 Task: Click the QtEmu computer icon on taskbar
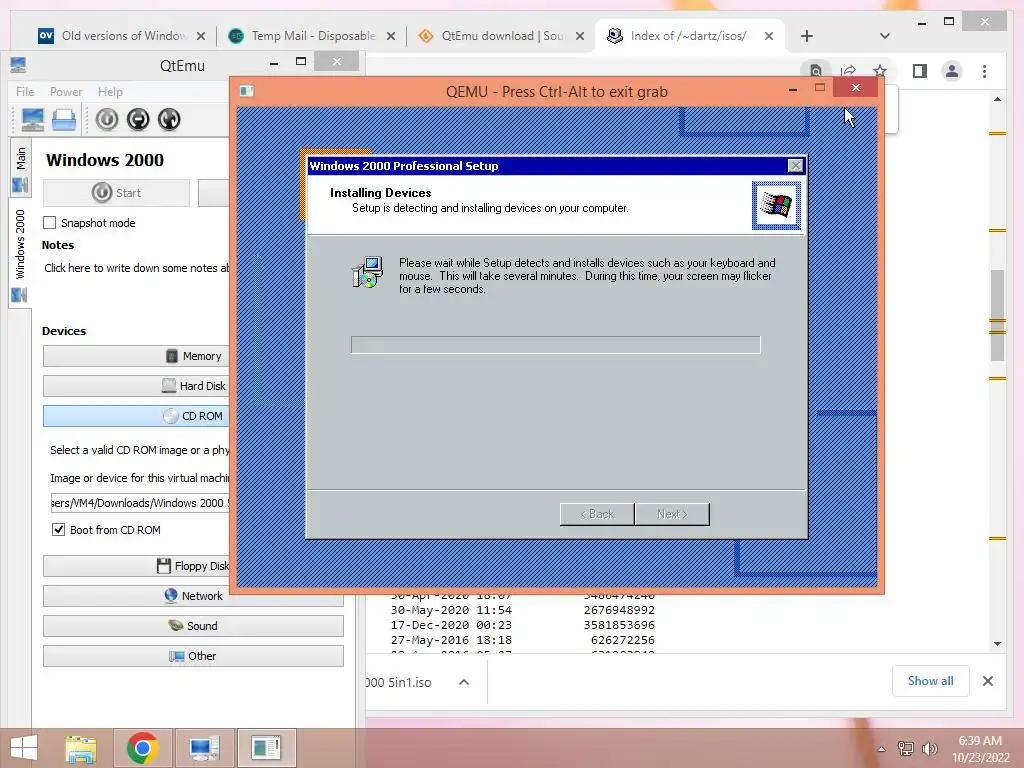204,748
